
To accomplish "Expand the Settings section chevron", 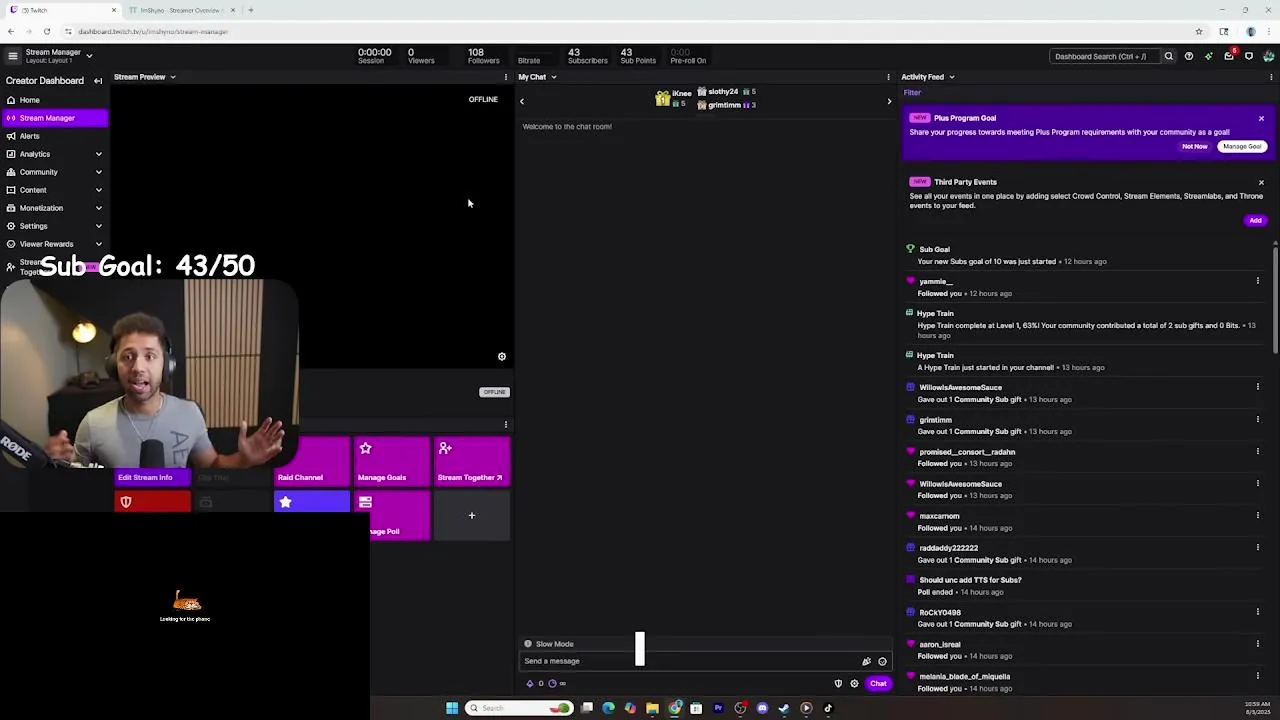I will (98, 226).
